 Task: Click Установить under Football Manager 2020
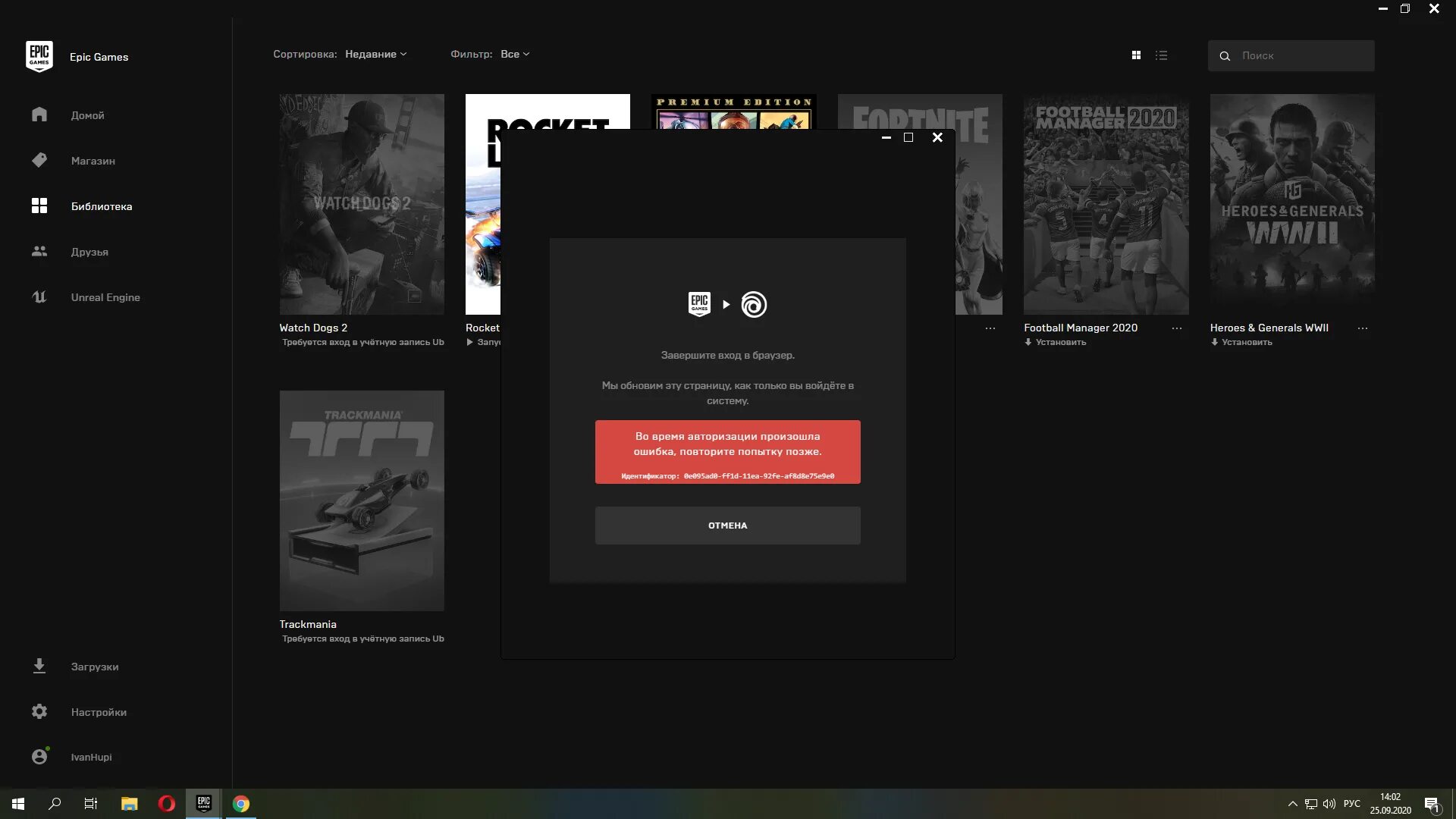tap(1056, 342)
